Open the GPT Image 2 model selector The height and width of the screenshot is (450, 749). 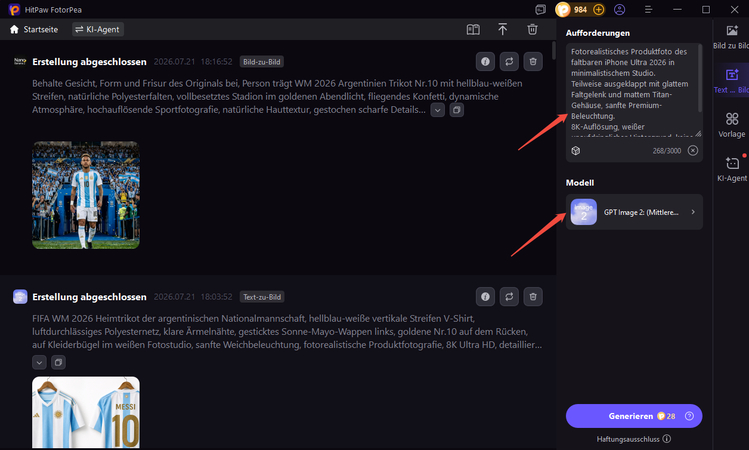click(634, 212)
